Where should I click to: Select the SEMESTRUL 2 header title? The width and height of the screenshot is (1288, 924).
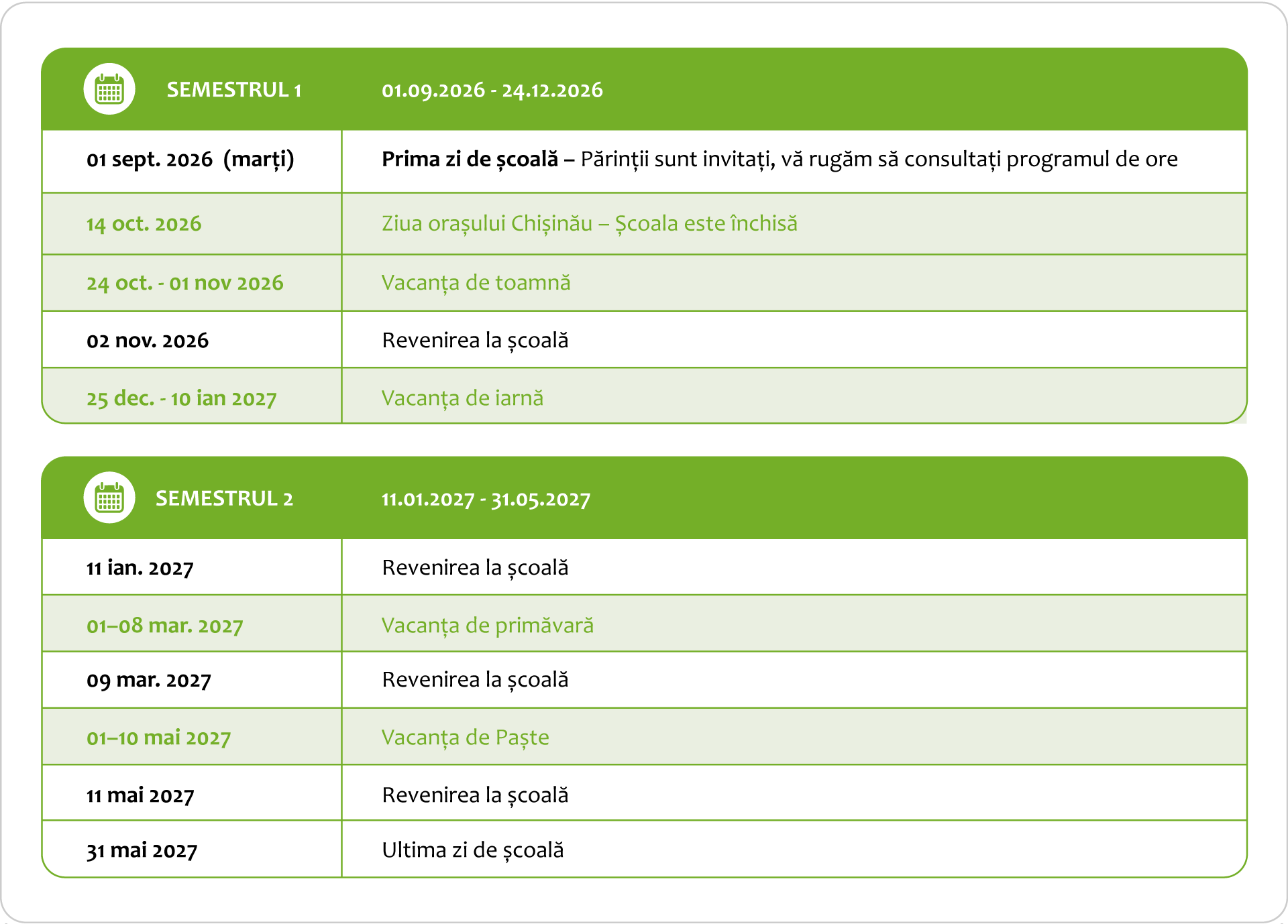point(224,498)
